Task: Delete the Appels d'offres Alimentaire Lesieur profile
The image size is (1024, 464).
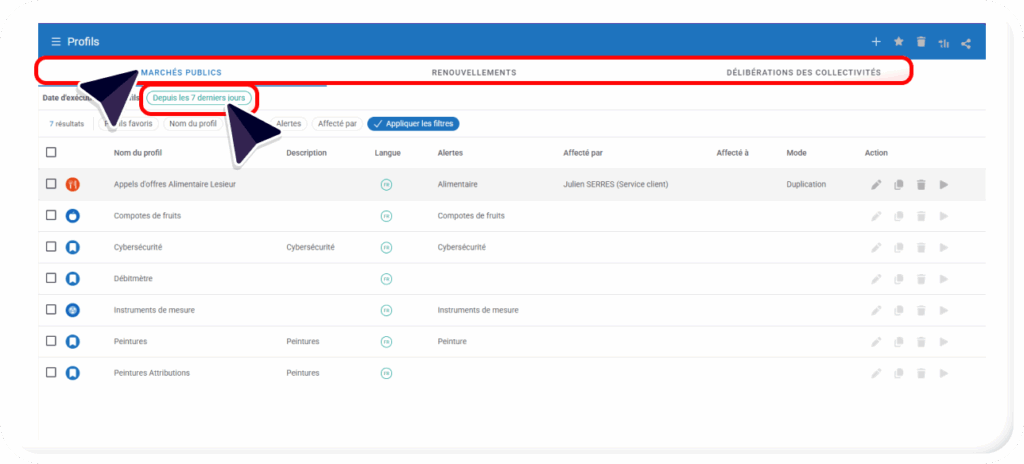Action: pos(921,185)
